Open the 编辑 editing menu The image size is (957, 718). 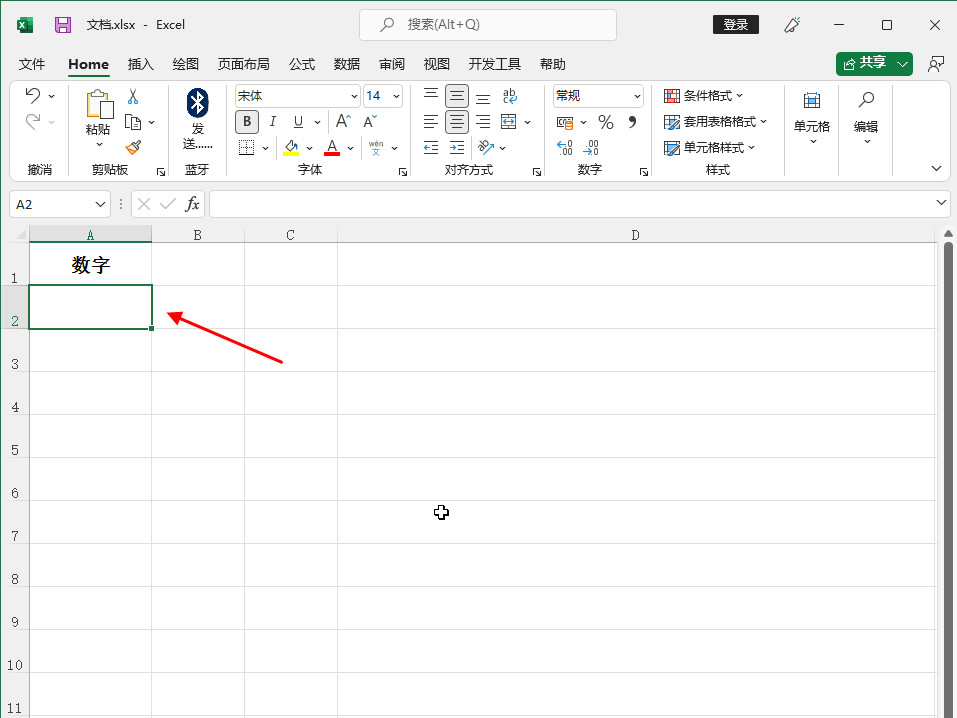click(x=866, y=118)
